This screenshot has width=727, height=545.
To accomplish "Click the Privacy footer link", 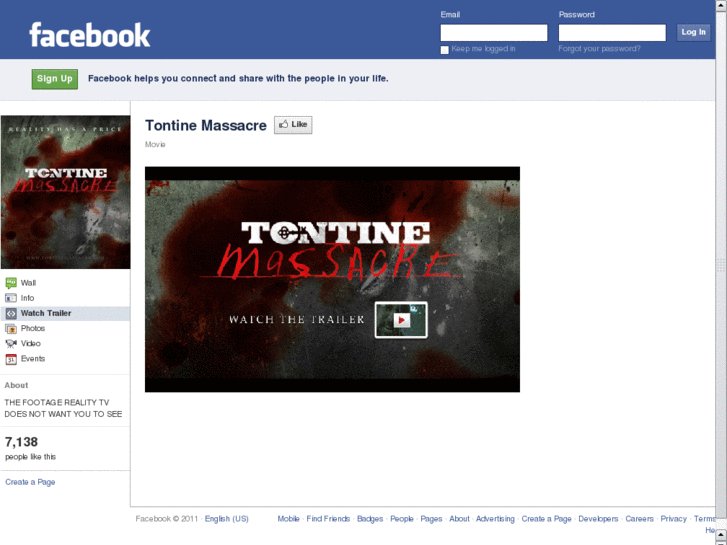I will pyautogui.click(x=674, y=519).
